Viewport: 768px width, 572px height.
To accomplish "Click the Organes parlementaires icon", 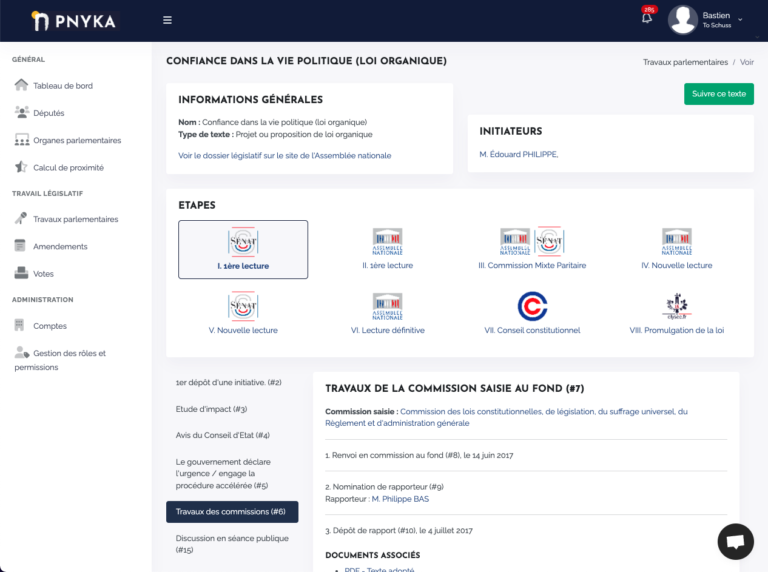I will (x=22, y=140).
